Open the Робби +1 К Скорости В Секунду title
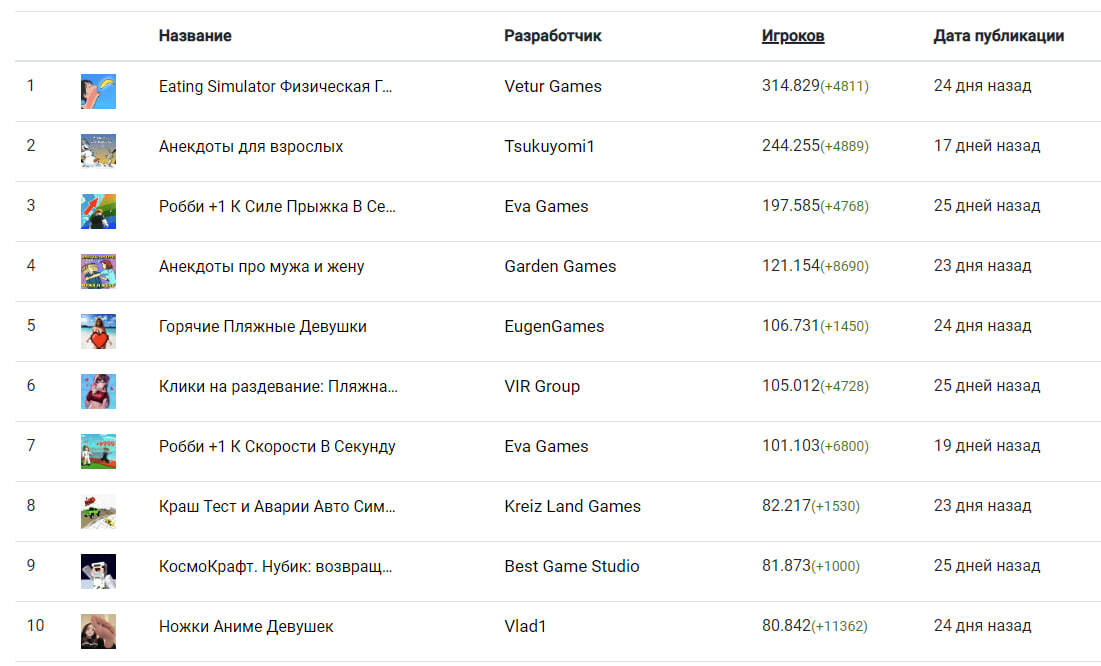 (277, 447)
